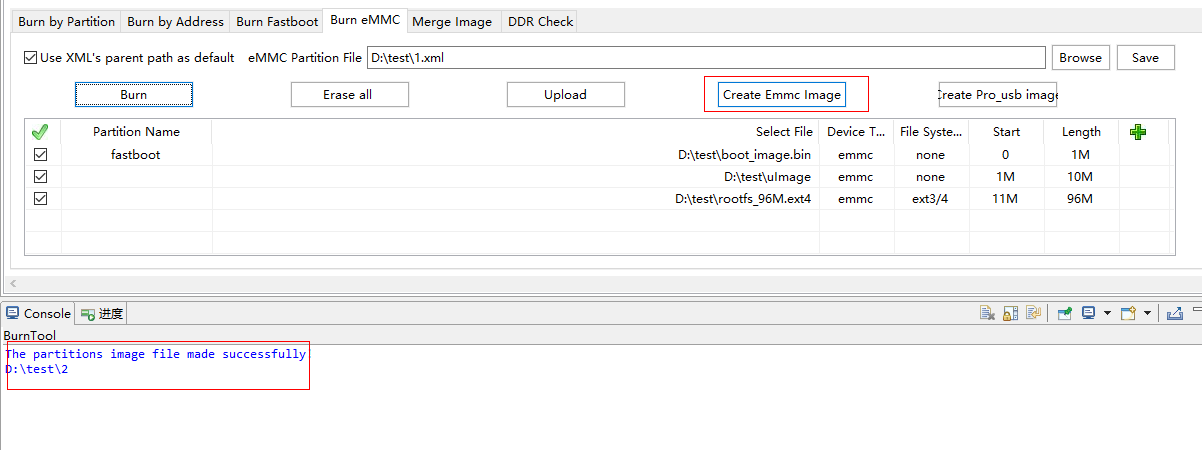This screenshot has width=1202, height=450.
Task: Open the dropdown arrow beside Open Console
Action: (x=1147, y=314)
